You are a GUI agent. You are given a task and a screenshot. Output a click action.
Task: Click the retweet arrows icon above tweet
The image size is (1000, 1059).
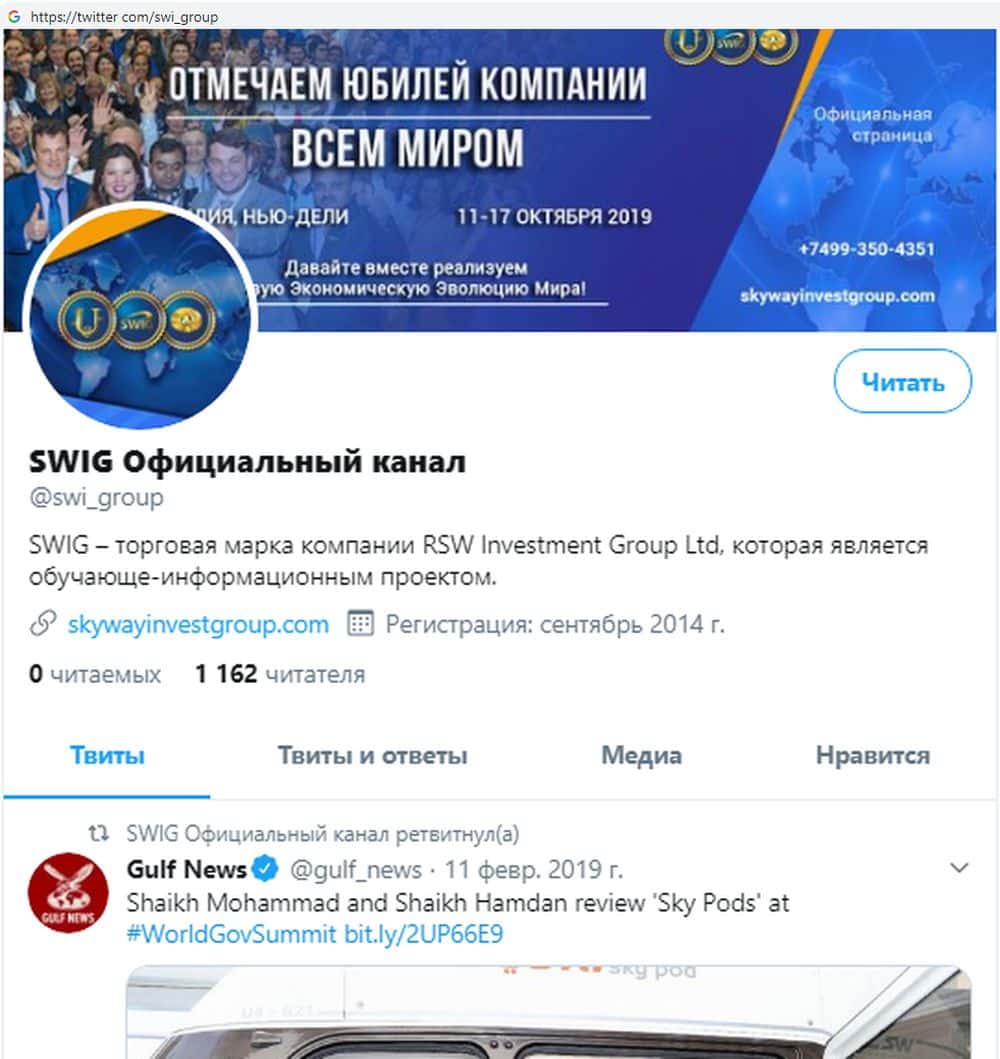99,833
